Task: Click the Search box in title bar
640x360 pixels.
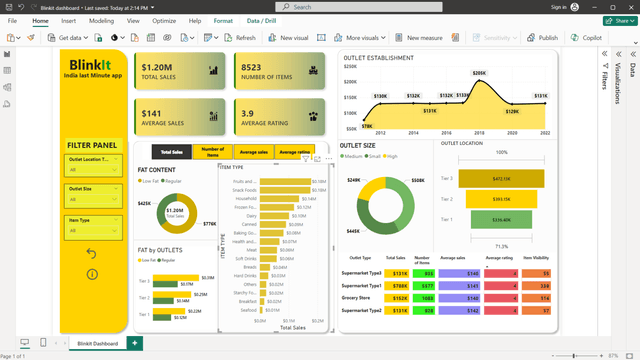Action: click(x=359, y=7)
